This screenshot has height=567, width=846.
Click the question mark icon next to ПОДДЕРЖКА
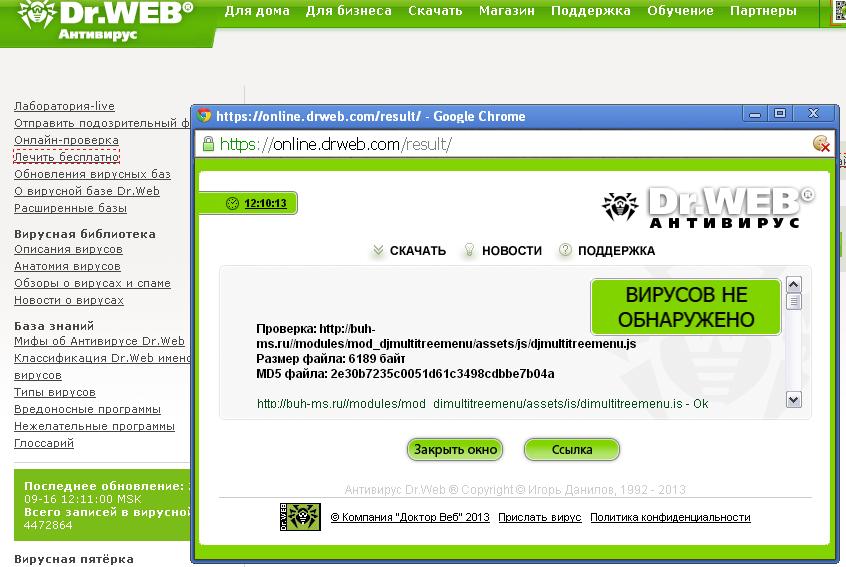(565, 250)
